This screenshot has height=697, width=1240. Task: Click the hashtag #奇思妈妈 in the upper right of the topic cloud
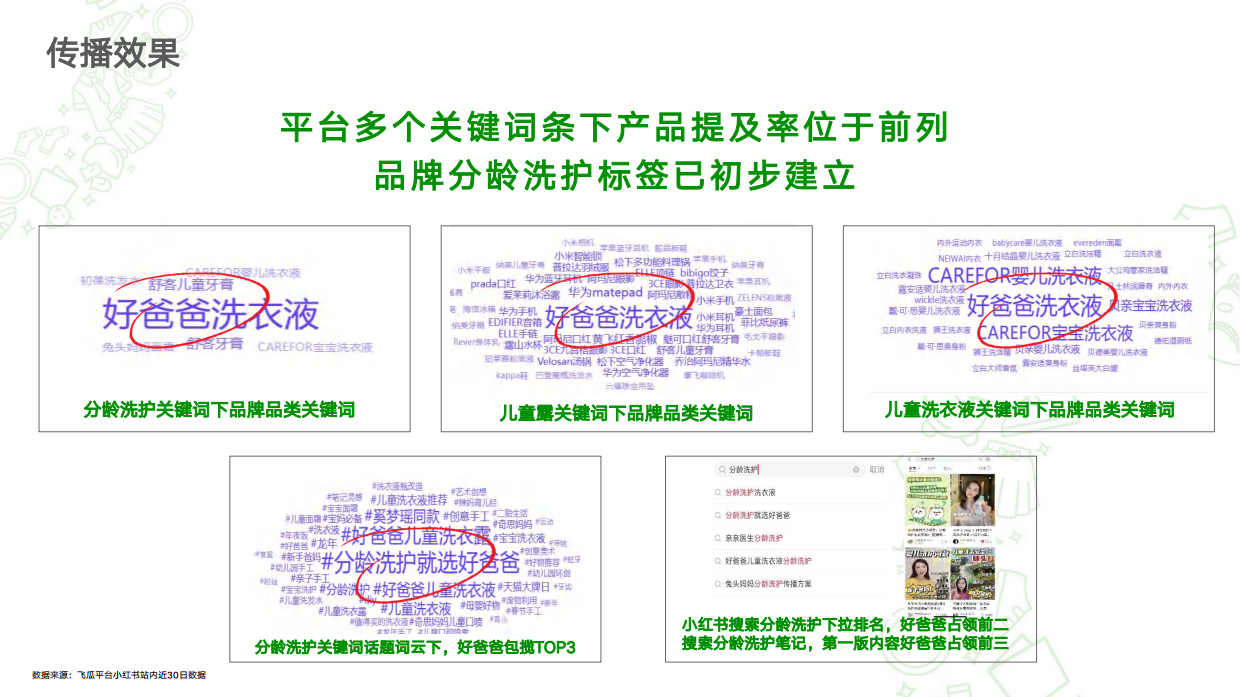point(512,524)
